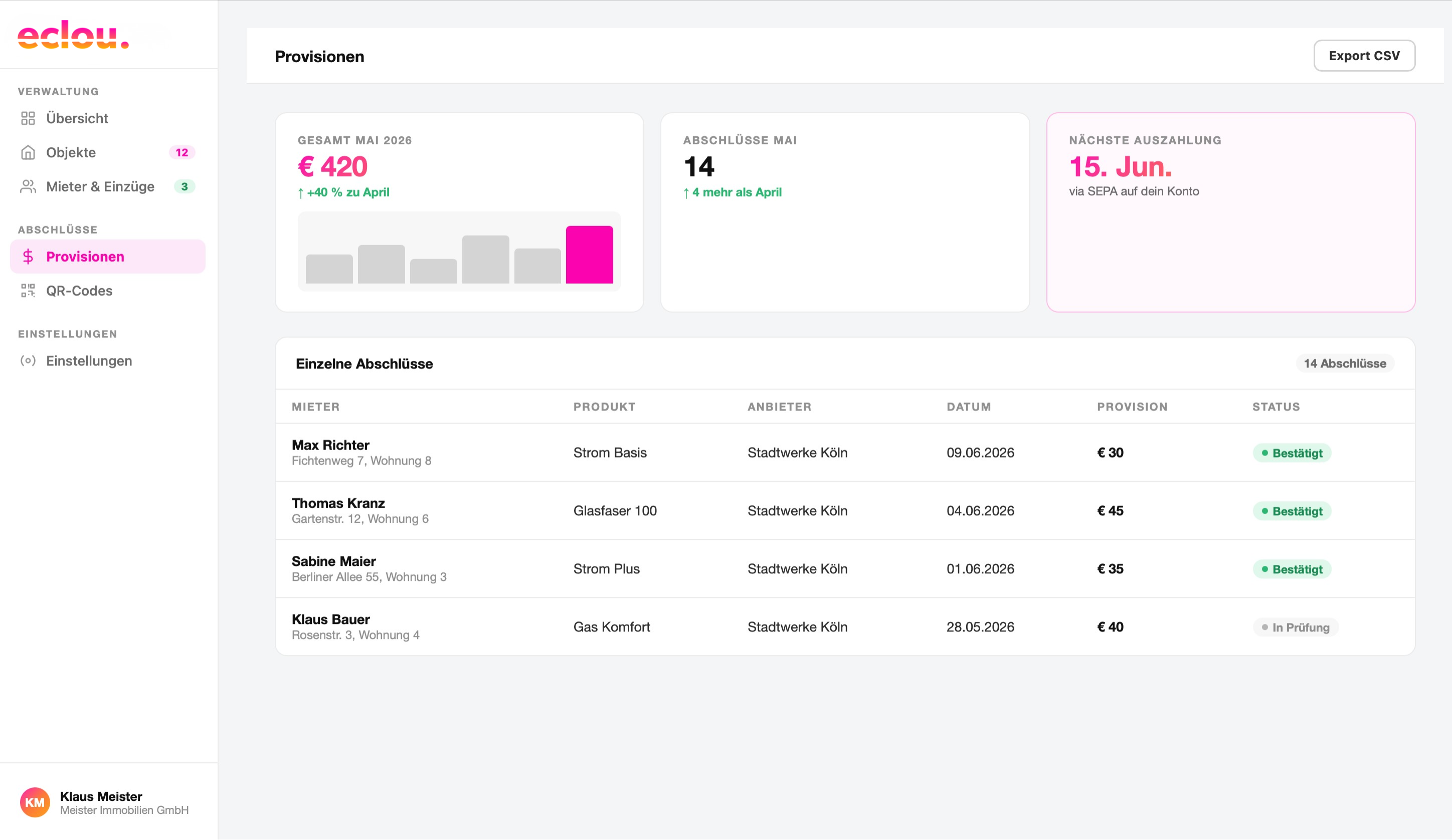Click the '15. Jun.' payout date
1452x840 pixels.
coord(1120,166)
